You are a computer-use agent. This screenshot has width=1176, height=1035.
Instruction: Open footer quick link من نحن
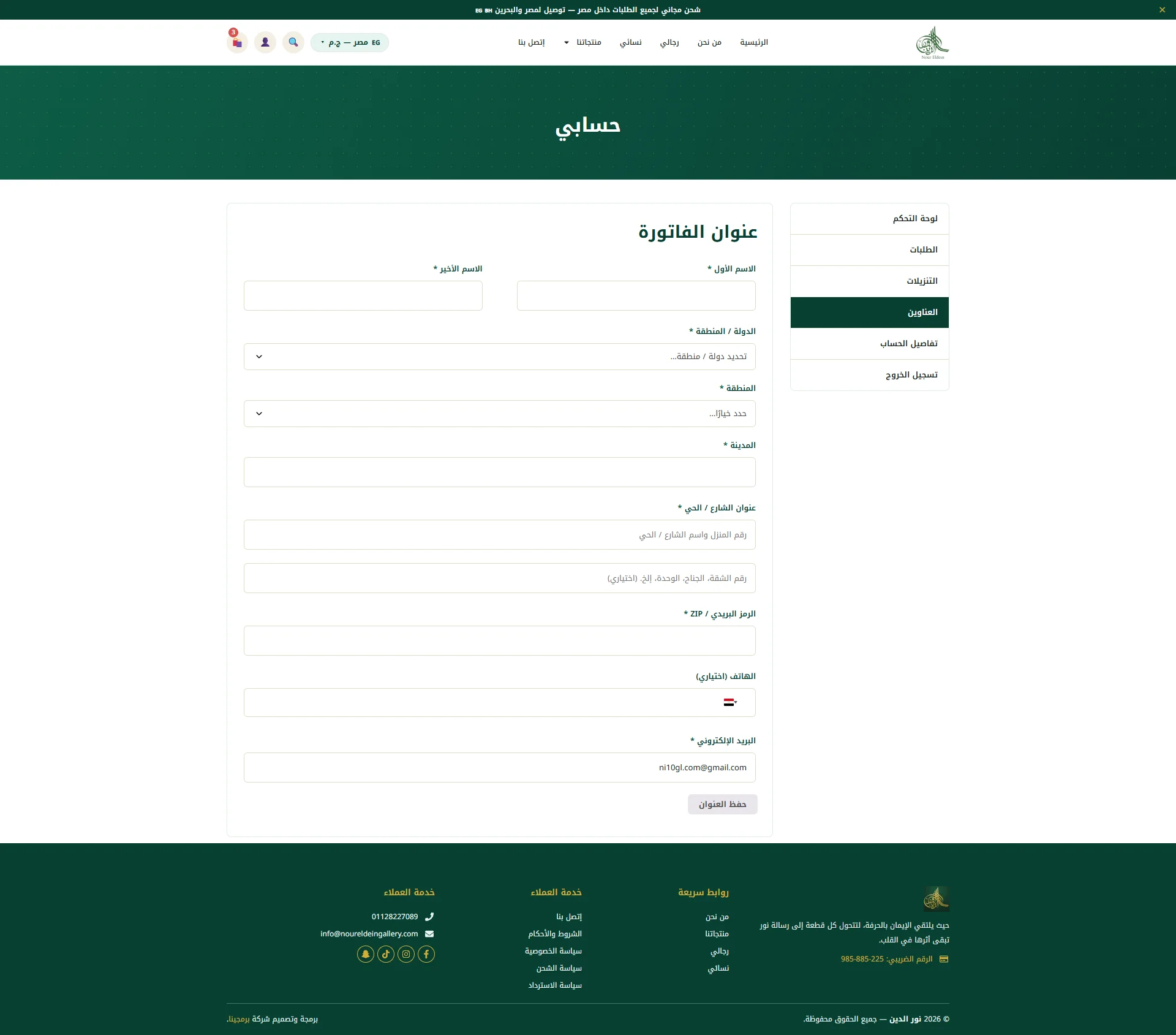pyautogui.click(x=717, y=917)
